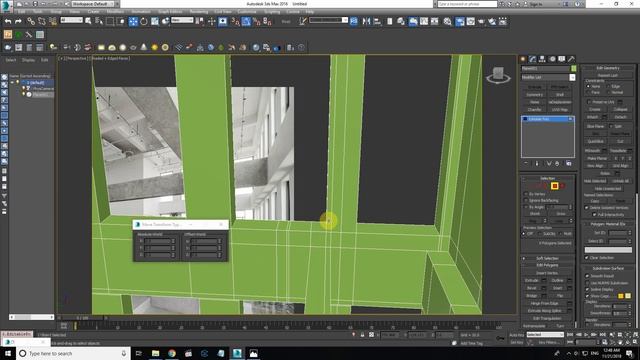640x360 pixels.
Task: Click the first yellow Show Cage color swatch
Action: coord(621,296)
